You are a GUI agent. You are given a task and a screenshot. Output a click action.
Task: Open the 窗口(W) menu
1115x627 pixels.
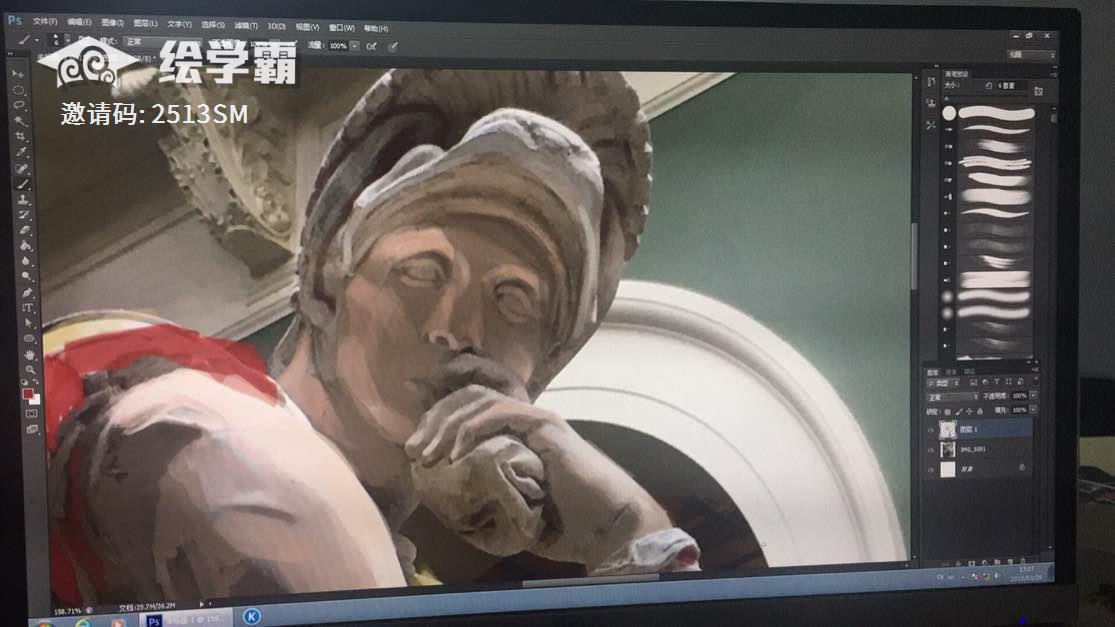pos(341,28)
